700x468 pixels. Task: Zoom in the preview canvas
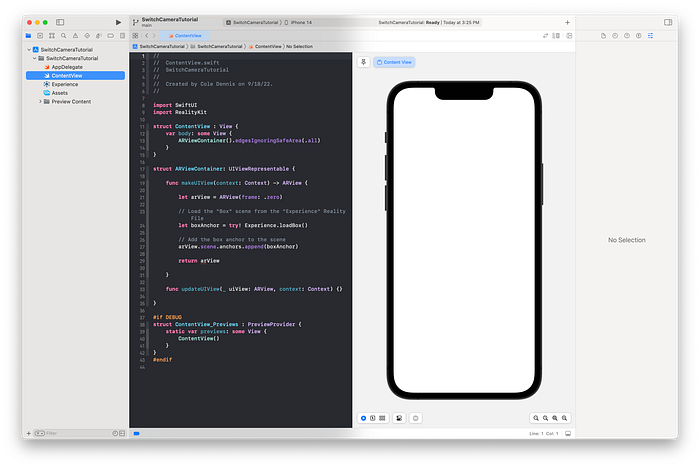pyautogui.click(x=564, y=418)
